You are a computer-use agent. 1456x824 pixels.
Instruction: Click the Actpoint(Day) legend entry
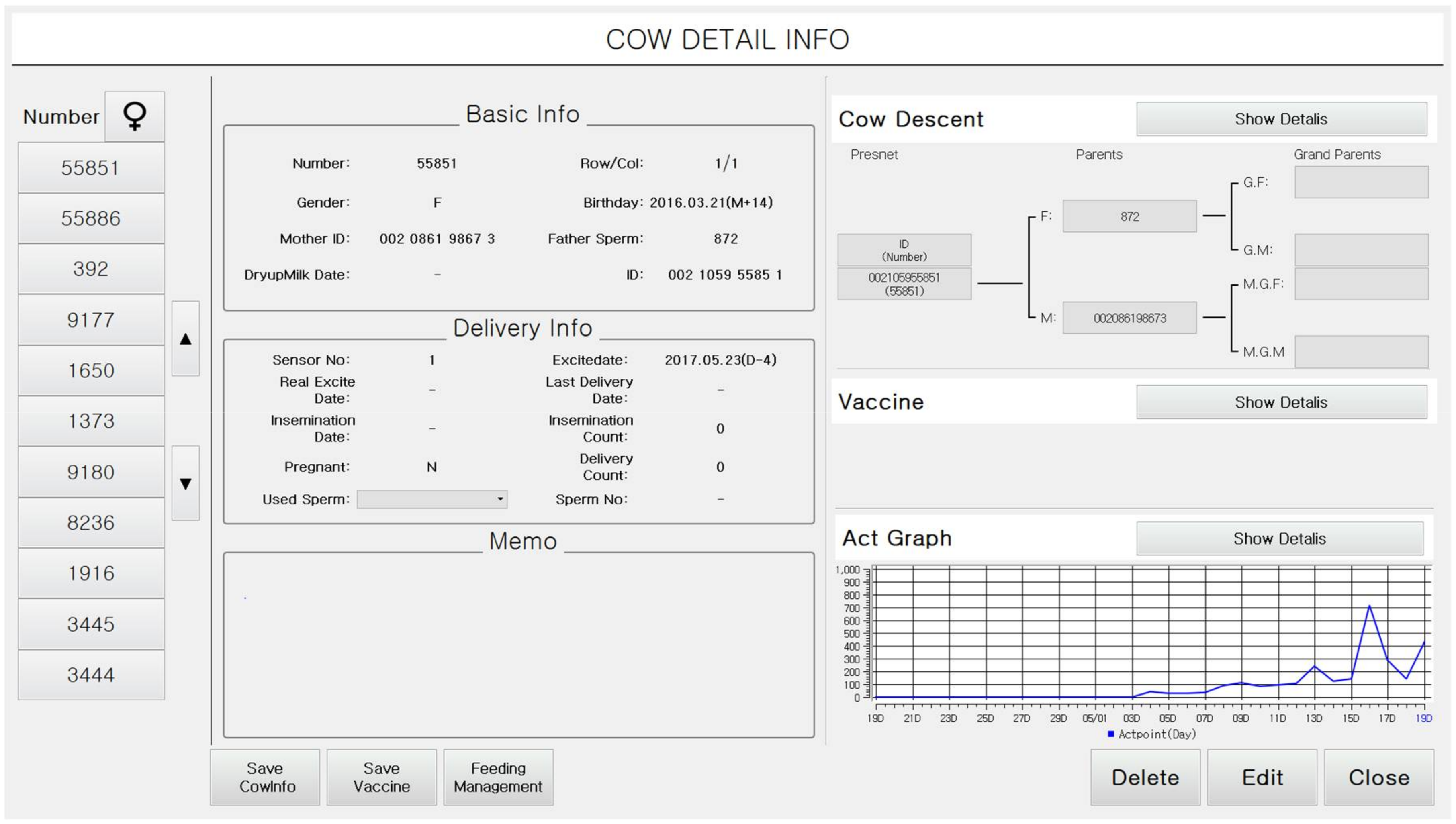(x=1151, y=734)
